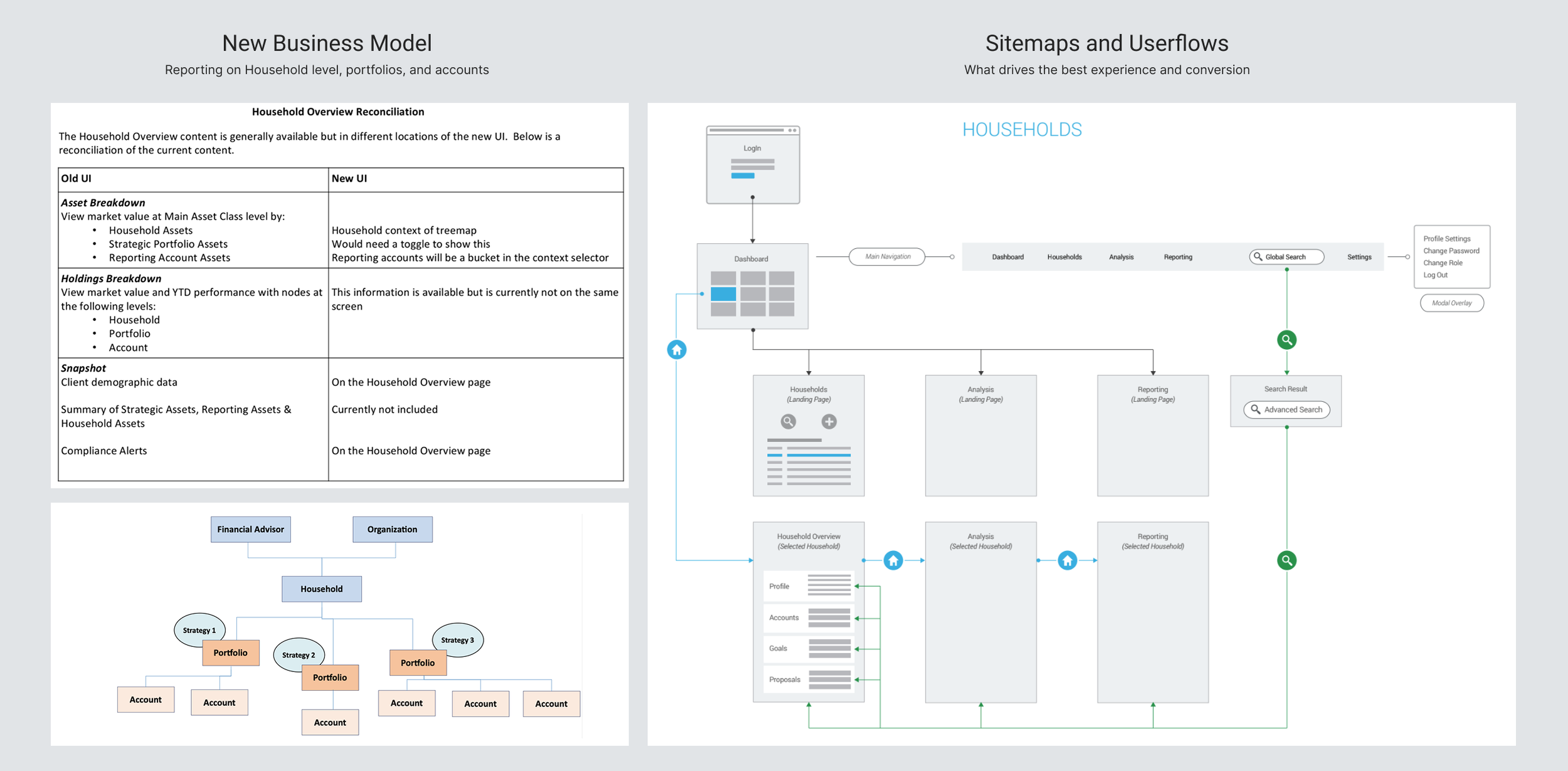Viewport: 1568px width, 771px height.
Task: Select Dashboard in the main navigation bar
Action: click(1007, 257)
